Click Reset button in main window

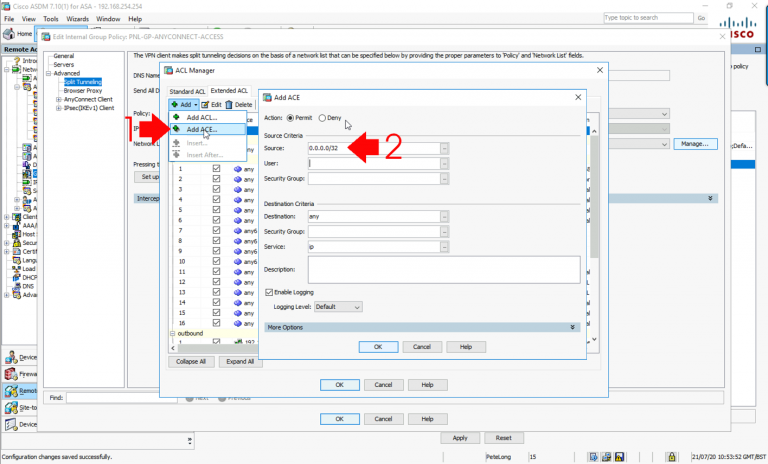[504, 438]
